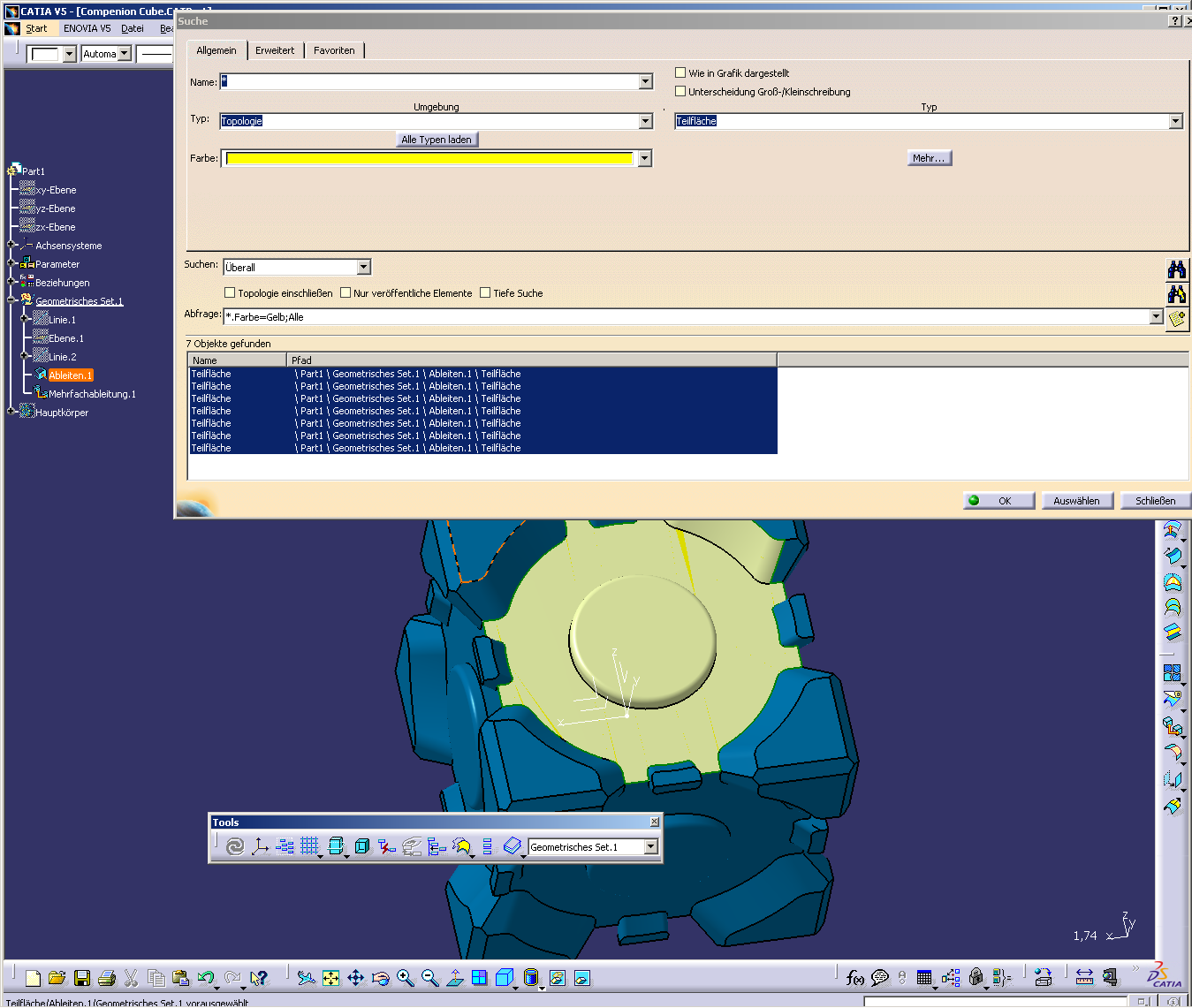Click the Save diskette icon
This screenshot has width=1192, height=1008.
click(82, 978)
